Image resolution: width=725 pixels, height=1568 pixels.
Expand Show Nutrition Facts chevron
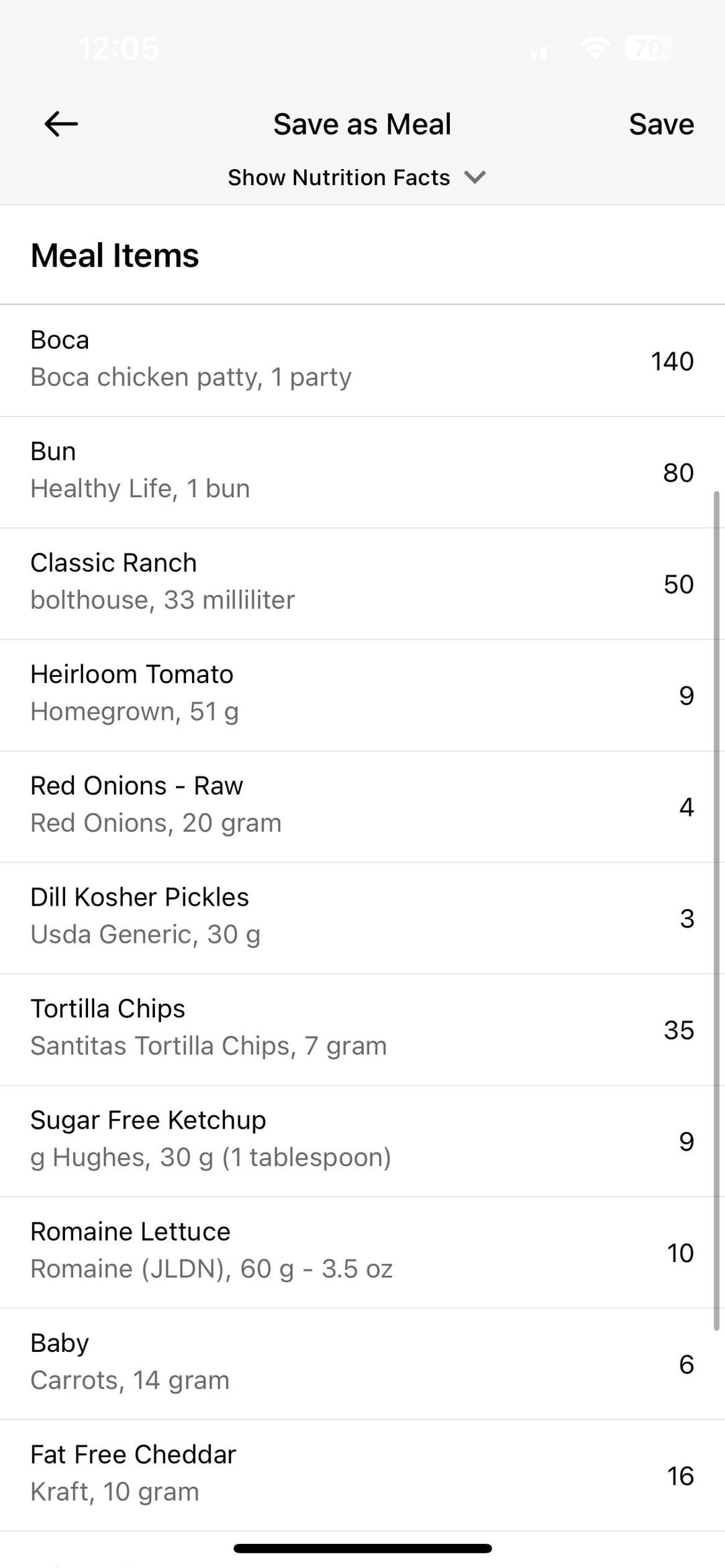475,177
